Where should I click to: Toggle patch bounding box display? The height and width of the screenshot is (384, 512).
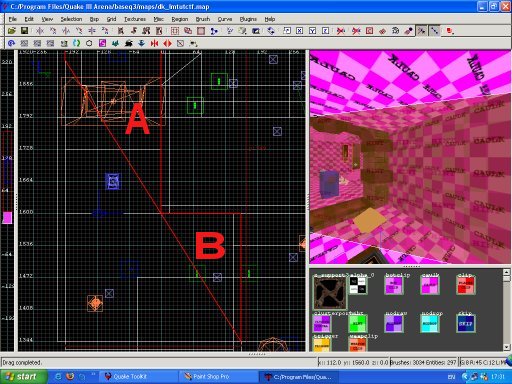click(x=369, y=31)
